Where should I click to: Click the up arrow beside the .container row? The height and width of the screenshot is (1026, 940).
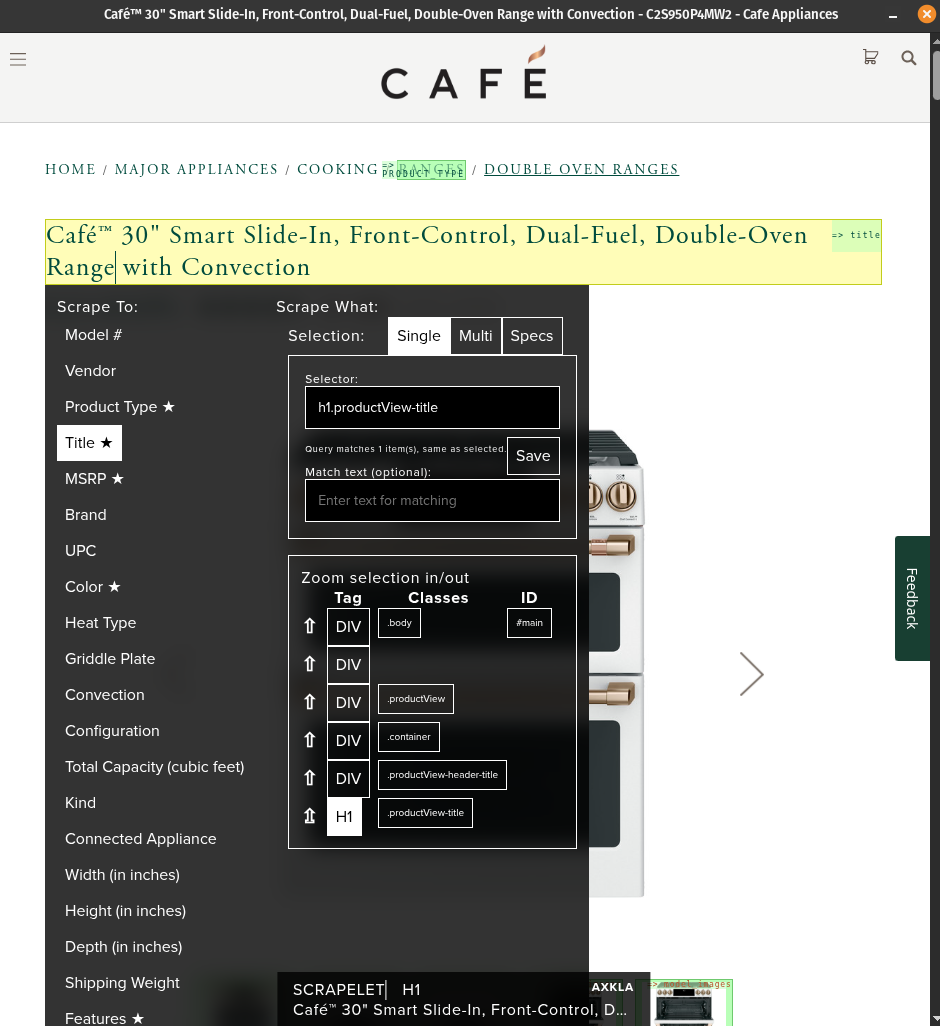310,741
